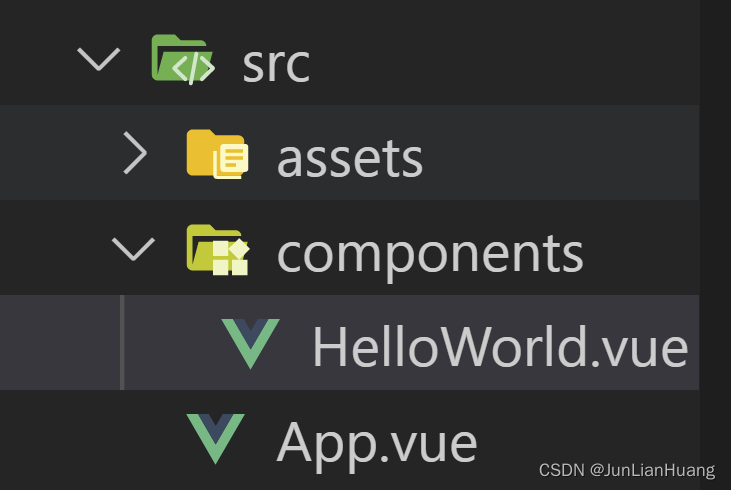Click the indent guide line beside HelloWorld.vue
This screenshot has height=490, width=731.
[x=122, y=344]
